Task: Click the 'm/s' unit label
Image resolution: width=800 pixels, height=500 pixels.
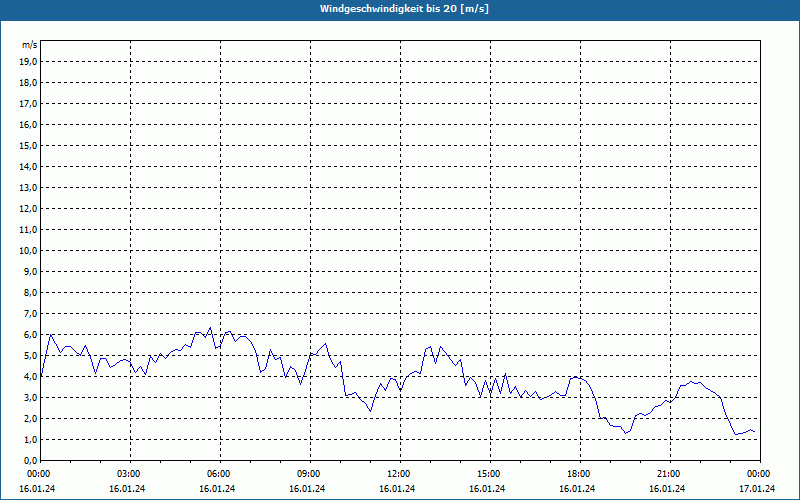Action: 30,45
